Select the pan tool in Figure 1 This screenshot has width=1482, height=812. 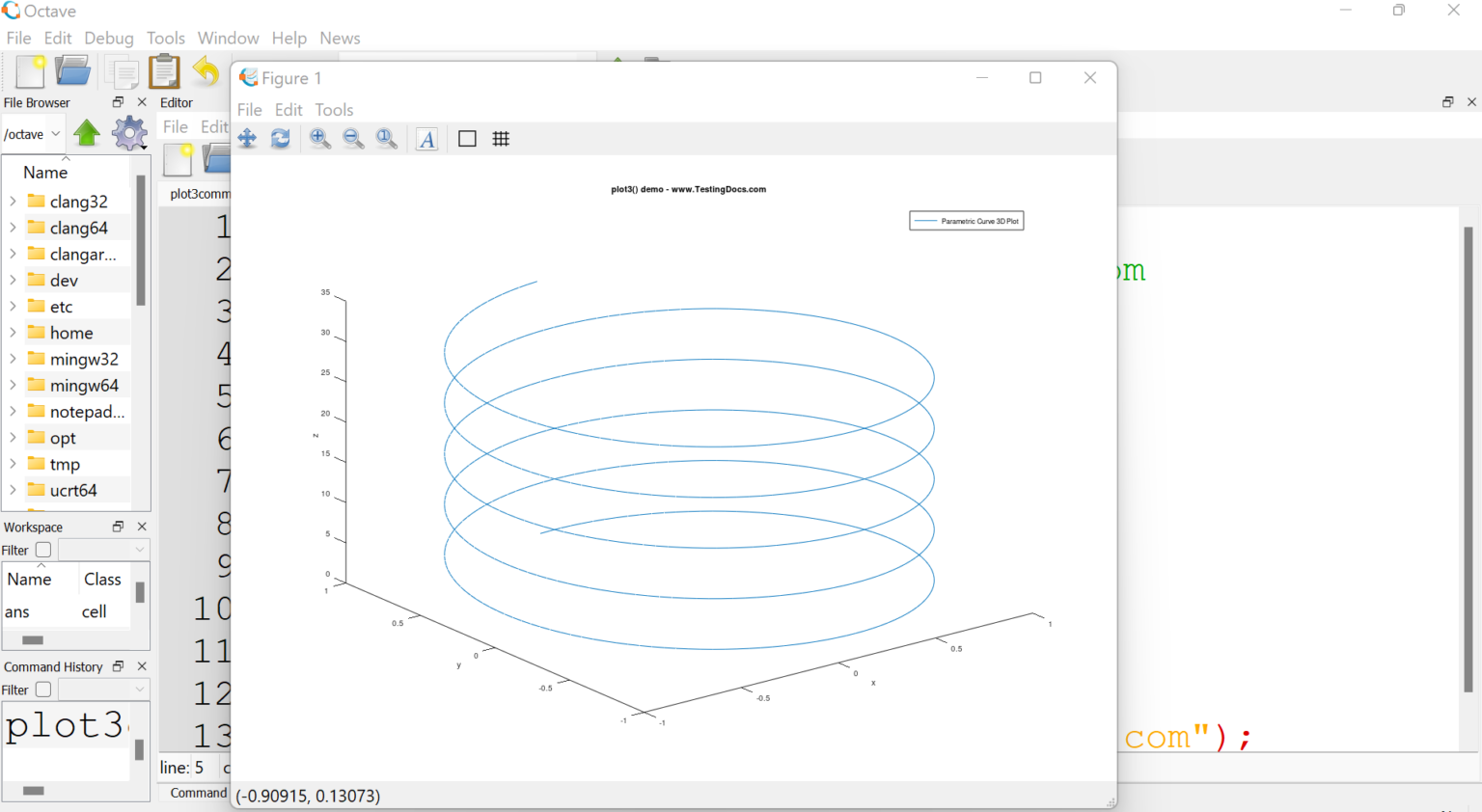[x=247, y=138]
